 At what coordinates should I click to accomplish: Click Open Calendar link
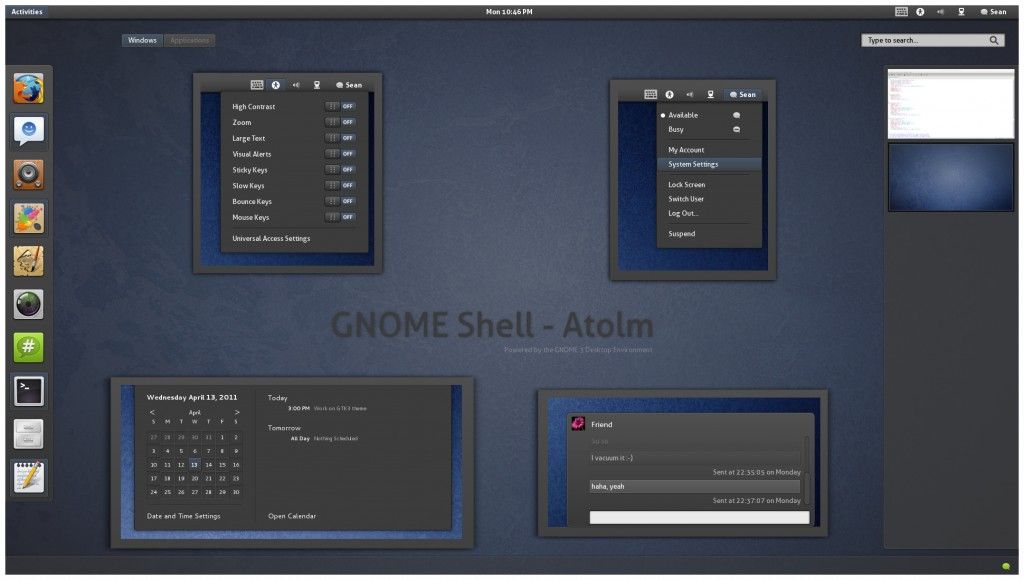coord(292,516)
